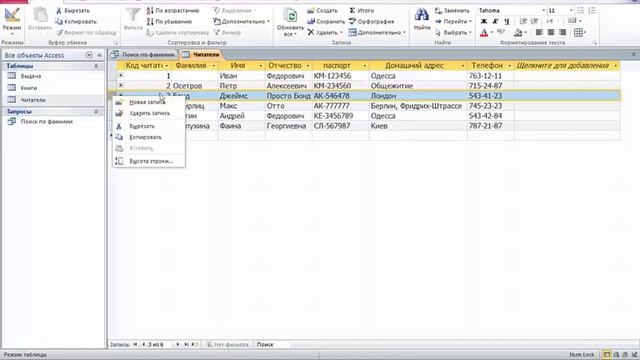Click Перейти in the find group

click(x=453, y=21)
